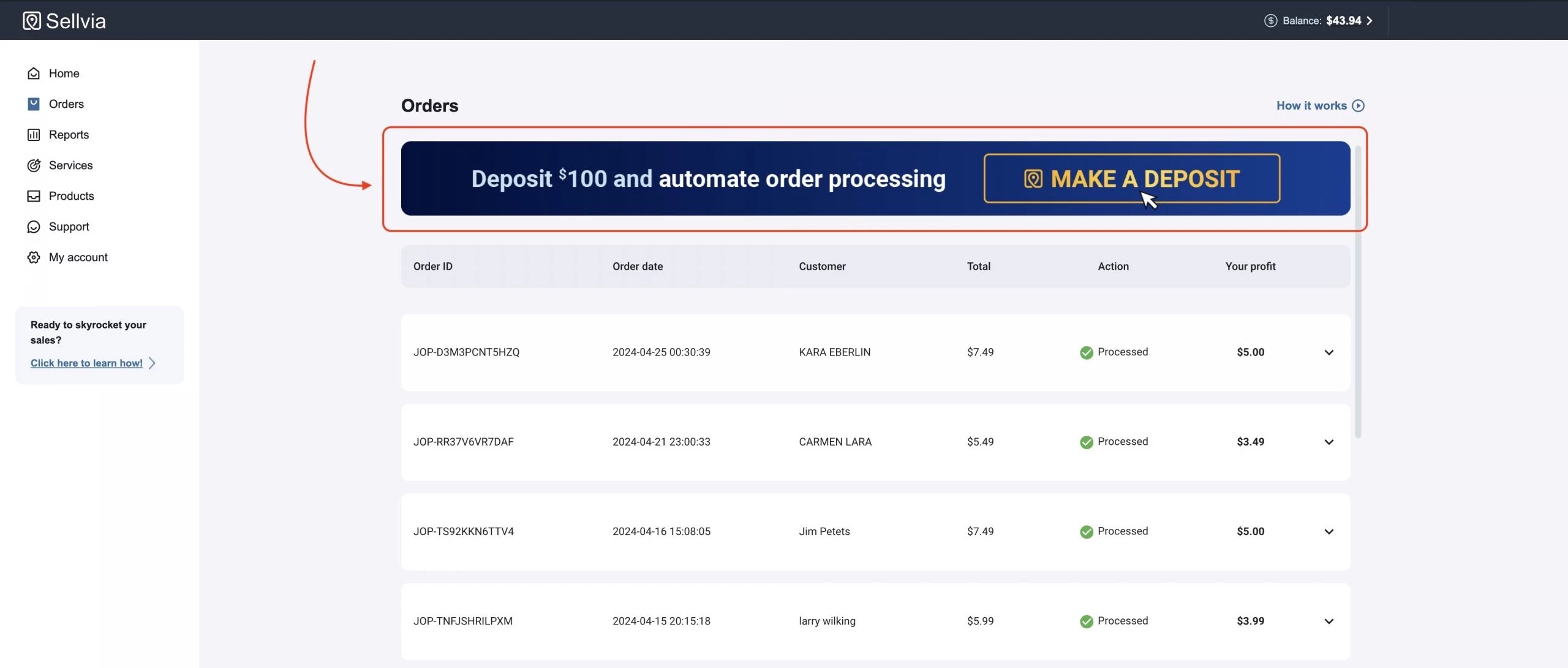Expand the CARMEN LARA order row
The height and width of the screenshot is (668, 1568).
[1329, 442]
